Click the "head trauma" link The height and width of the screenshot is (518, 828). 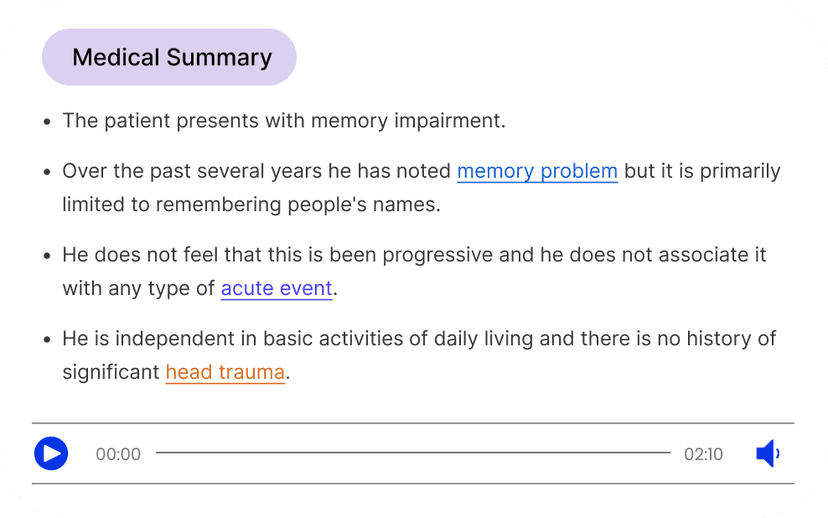(x=225, y=373)
